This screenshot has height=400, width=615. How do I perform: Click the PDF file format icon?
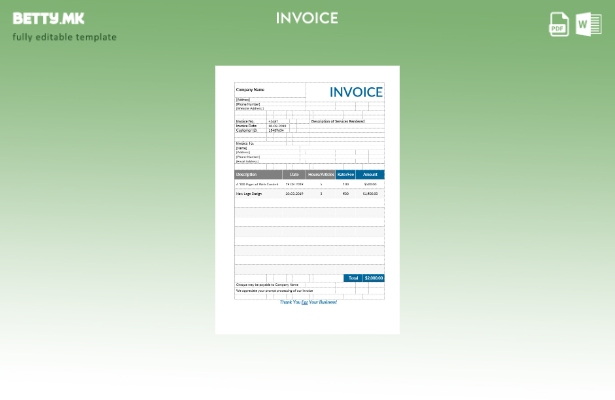(x=559, y=24)
